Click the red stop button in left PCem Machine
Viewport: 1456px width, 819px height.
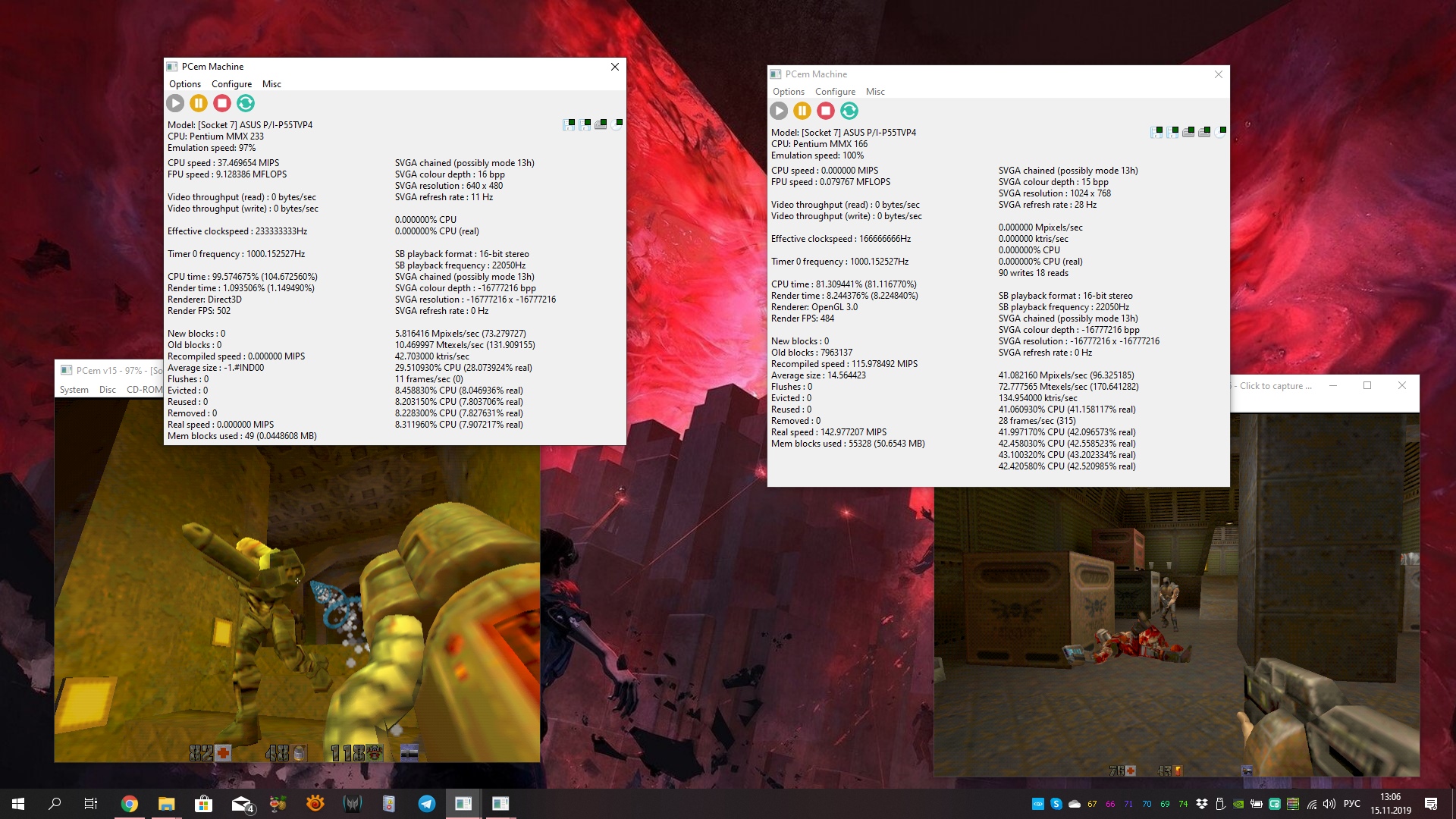(x=222, y=103)
